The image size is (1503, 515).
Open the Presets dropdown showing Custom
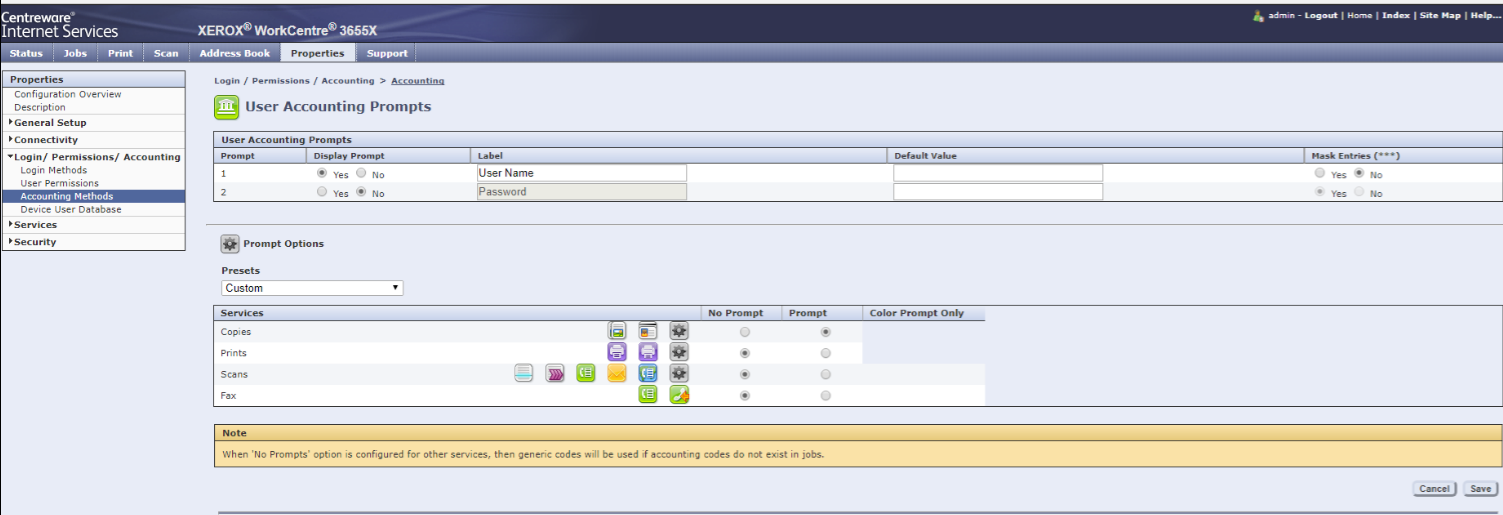pyautogui.click(x=312, y=288)
